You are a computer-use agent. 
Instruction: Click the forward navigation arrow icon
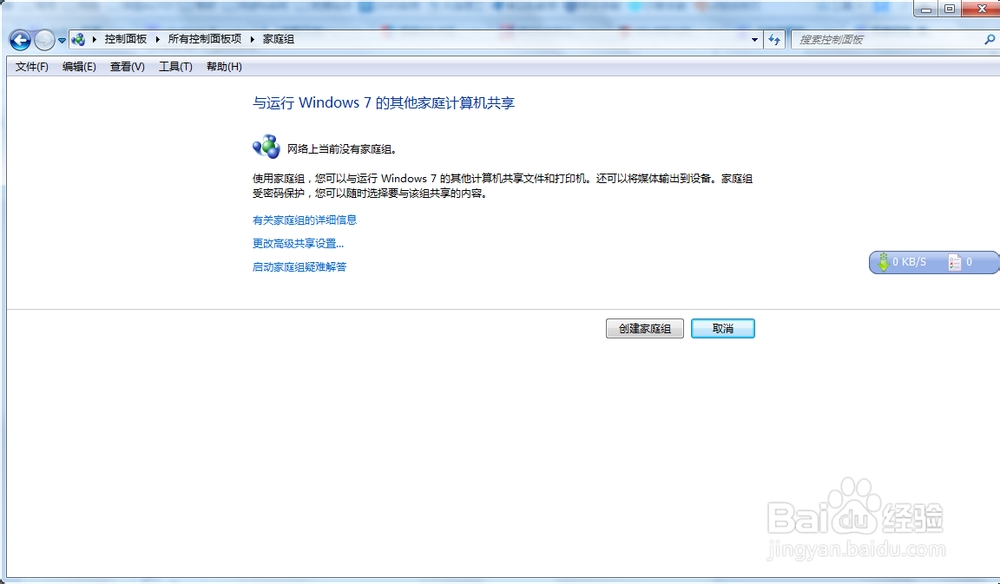click(46, 40)
